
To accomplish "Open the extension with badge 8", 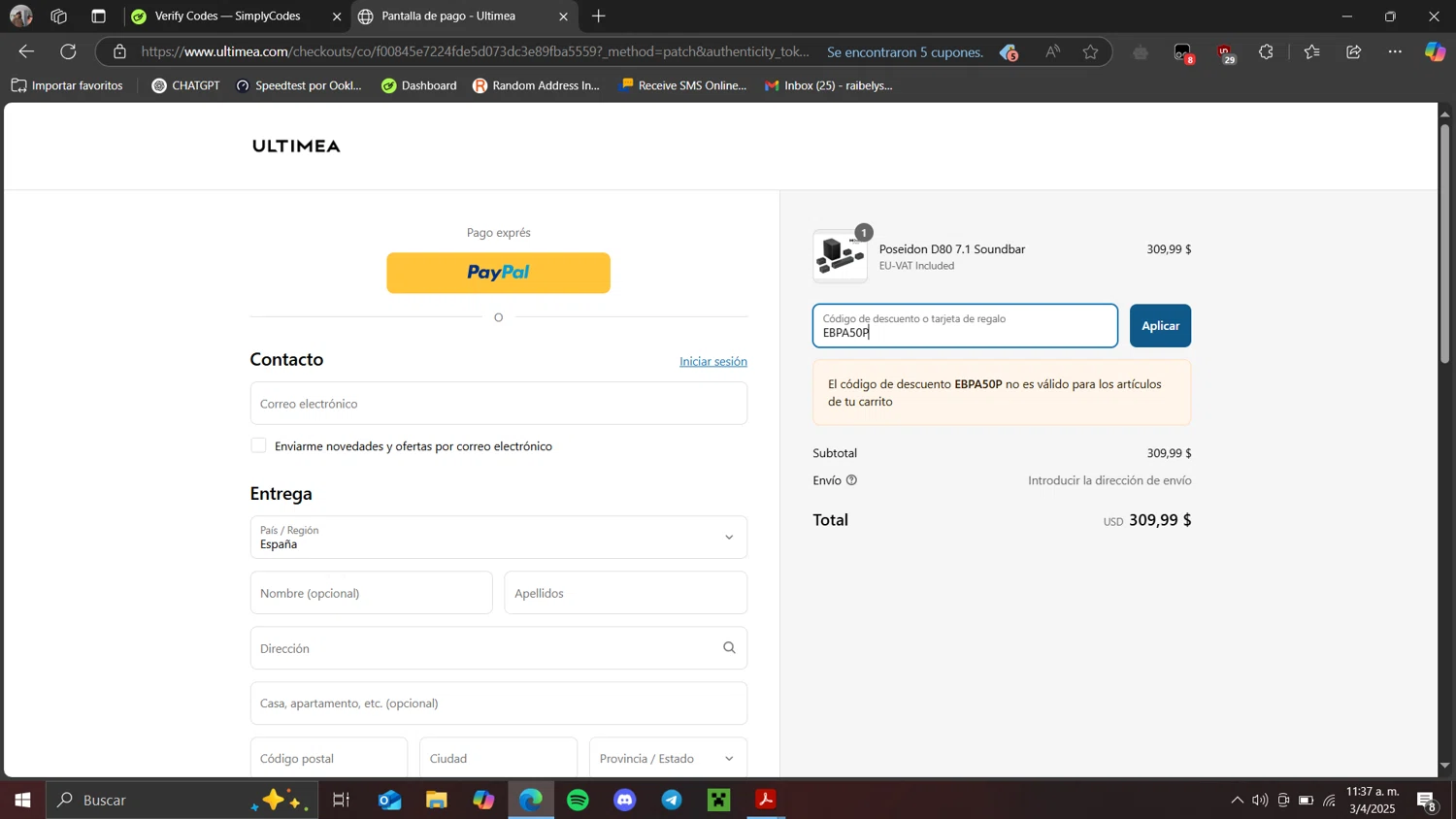I will [1183, 53].
